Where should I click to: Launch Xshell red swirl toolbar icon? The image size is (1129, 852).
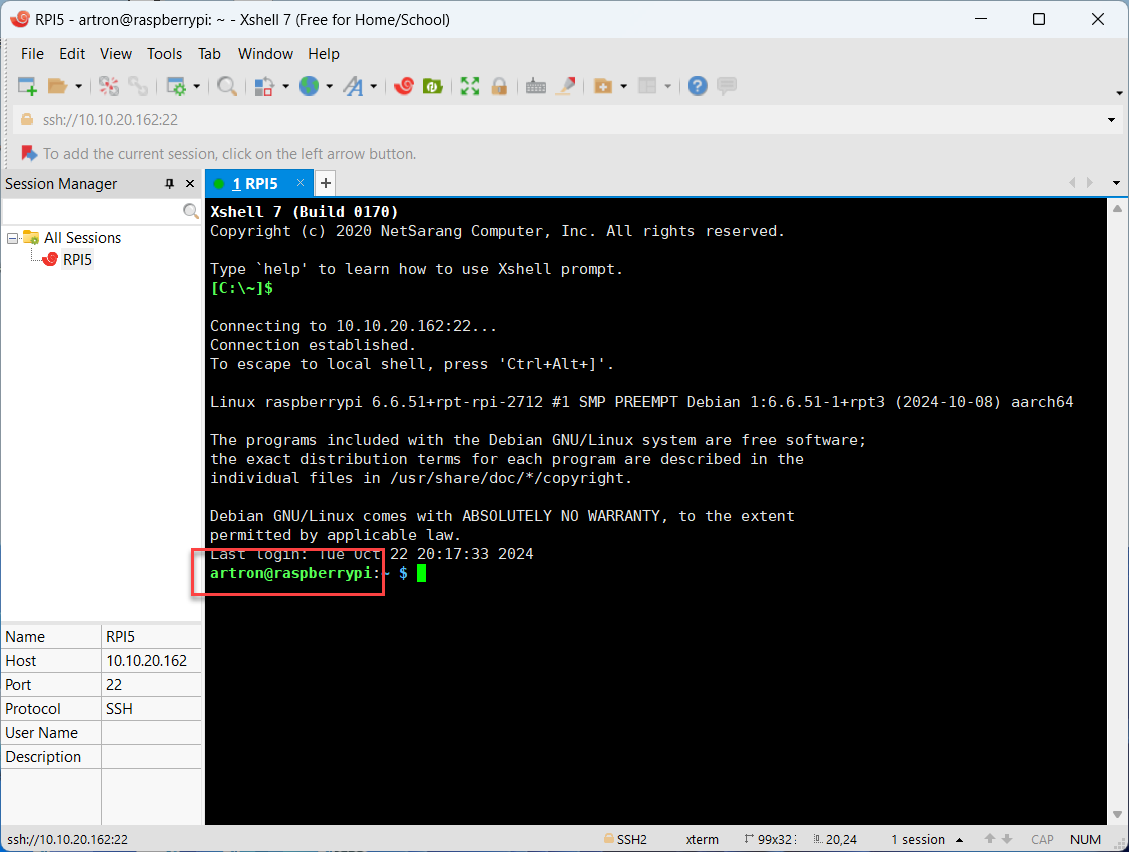404,86
